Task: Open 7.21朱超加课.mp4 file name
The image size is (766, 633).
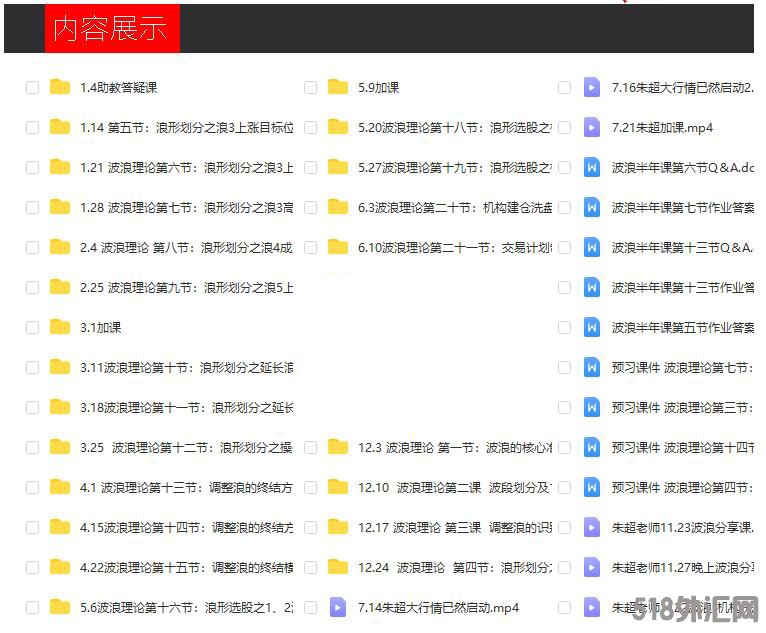Action: click(x=662, y=127)
